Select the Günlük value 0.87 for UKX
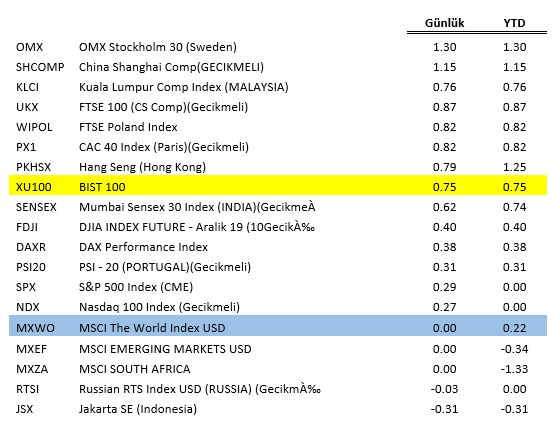Screen dimensions: 553x436 click(444, 107)
